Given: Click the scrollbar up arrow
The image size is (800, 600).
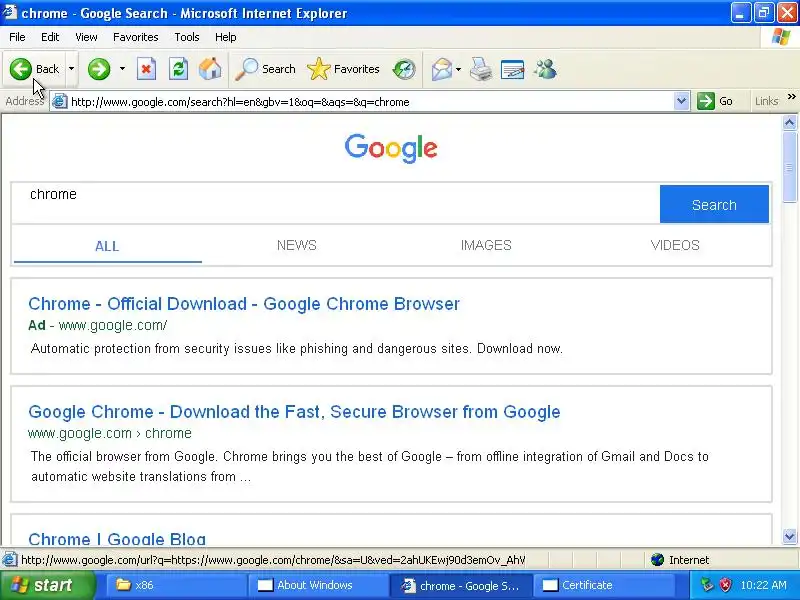Looking at the screenshot, I should (789, 122).
